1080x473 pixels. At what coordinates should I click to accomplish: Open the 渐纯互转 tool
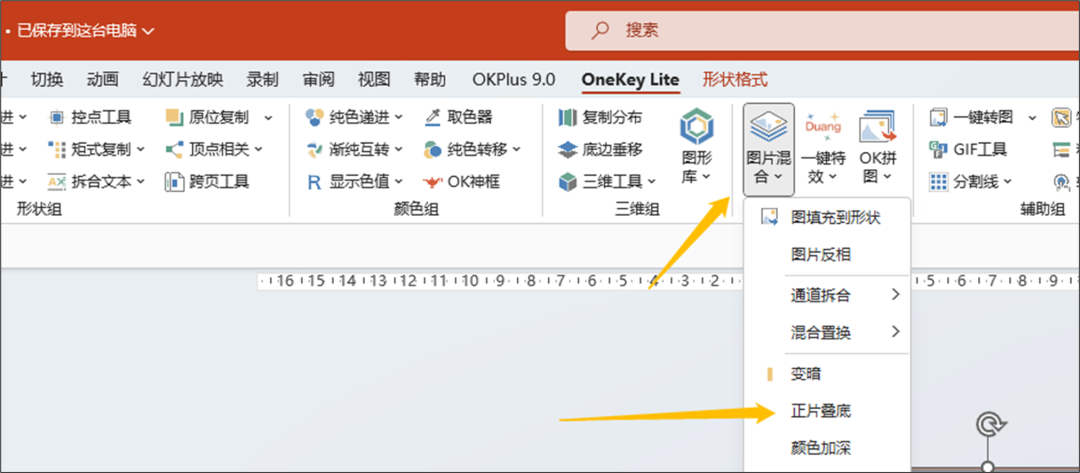[354, 149]
